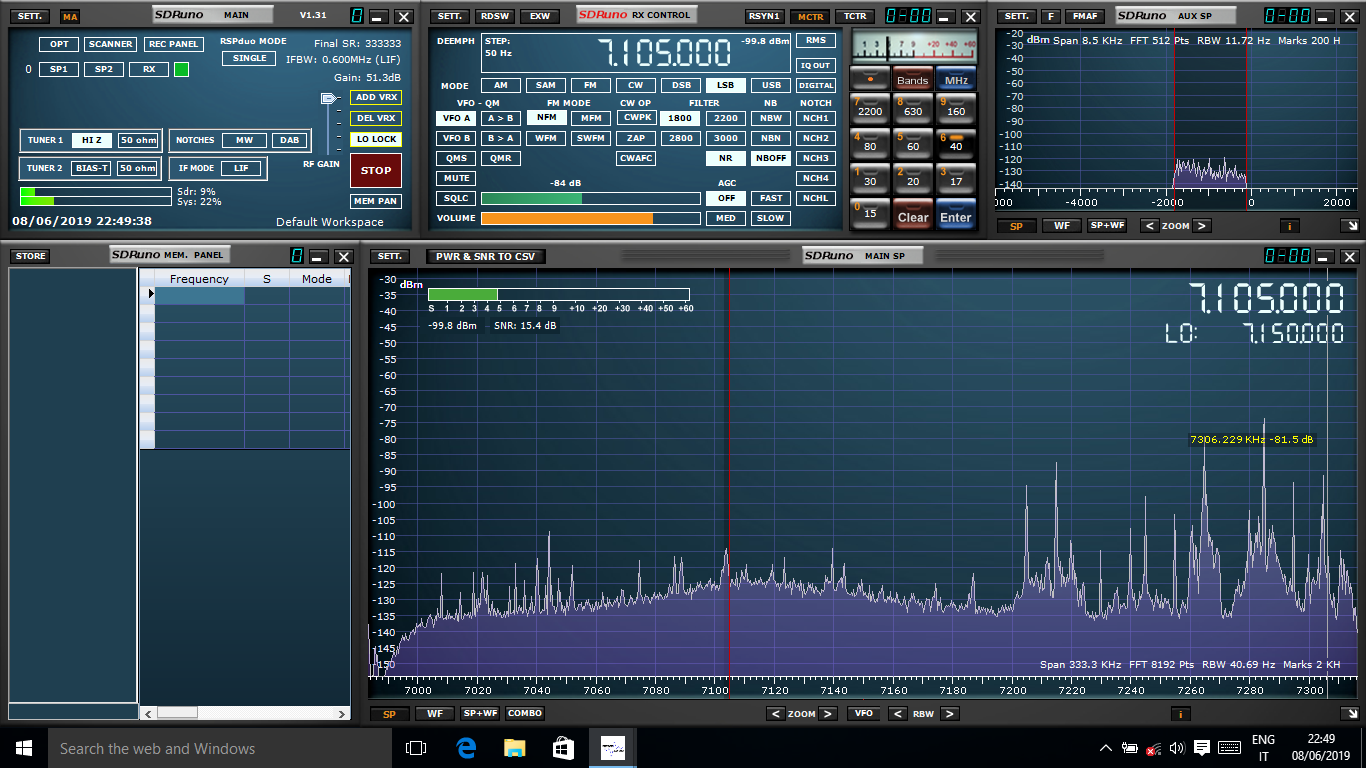Switch AUX SP to the SP+WF view
1366x768 pixels.
point(1107,226)
